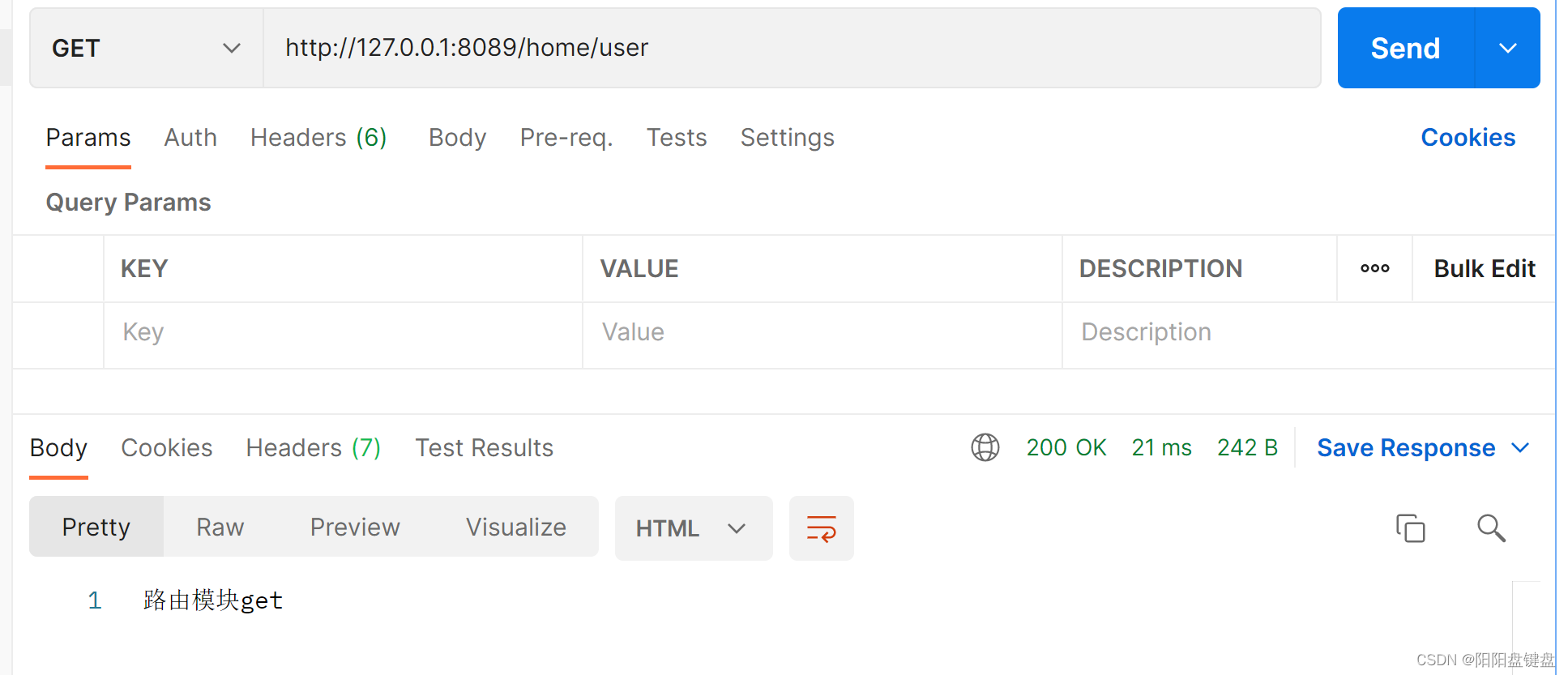
Task: Open the response Cookies tab
Action: (x=167, y=447)
